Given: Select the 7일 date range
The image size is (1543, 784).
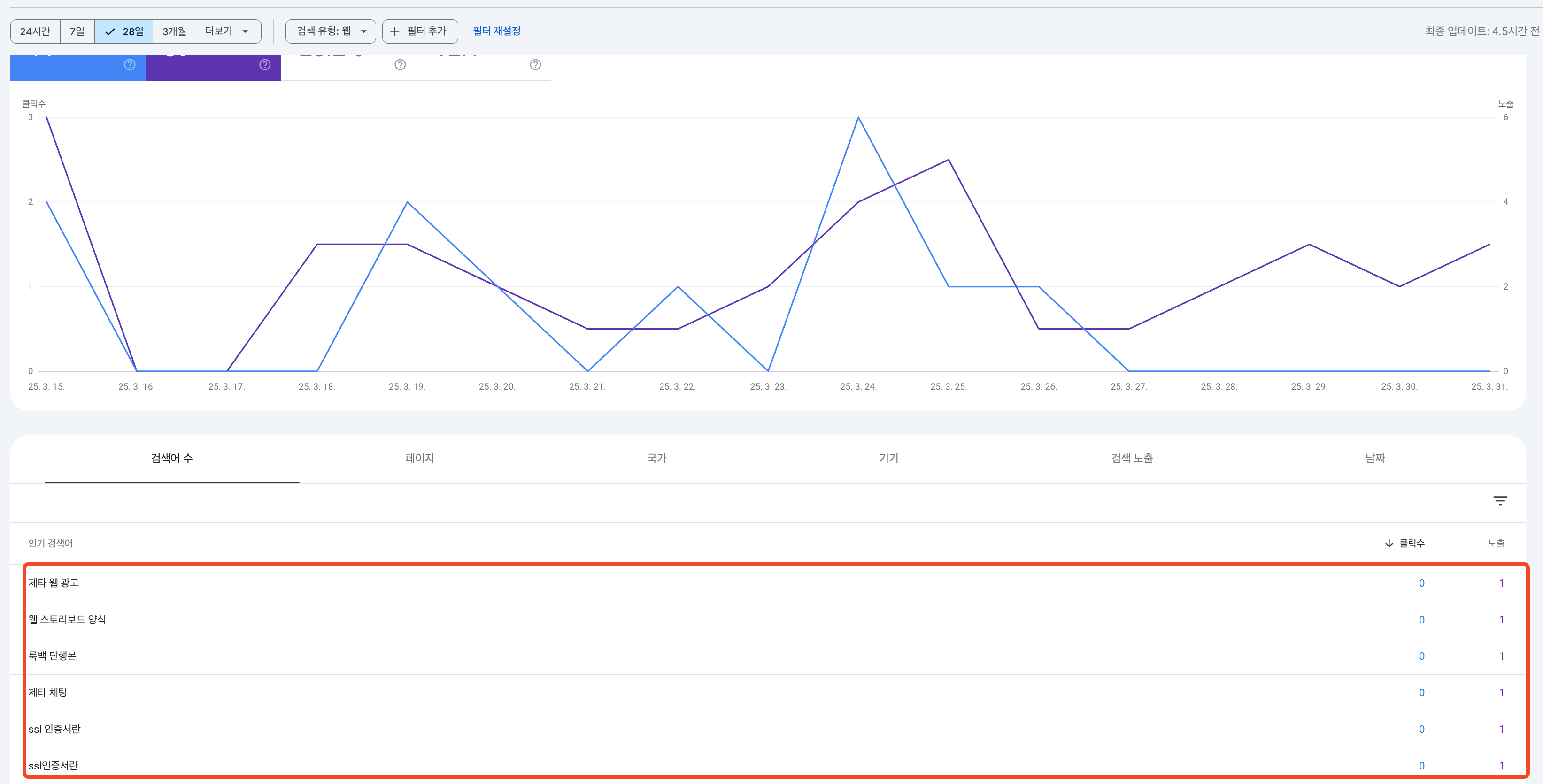Looking at the screenshot, I should point(77,31).
